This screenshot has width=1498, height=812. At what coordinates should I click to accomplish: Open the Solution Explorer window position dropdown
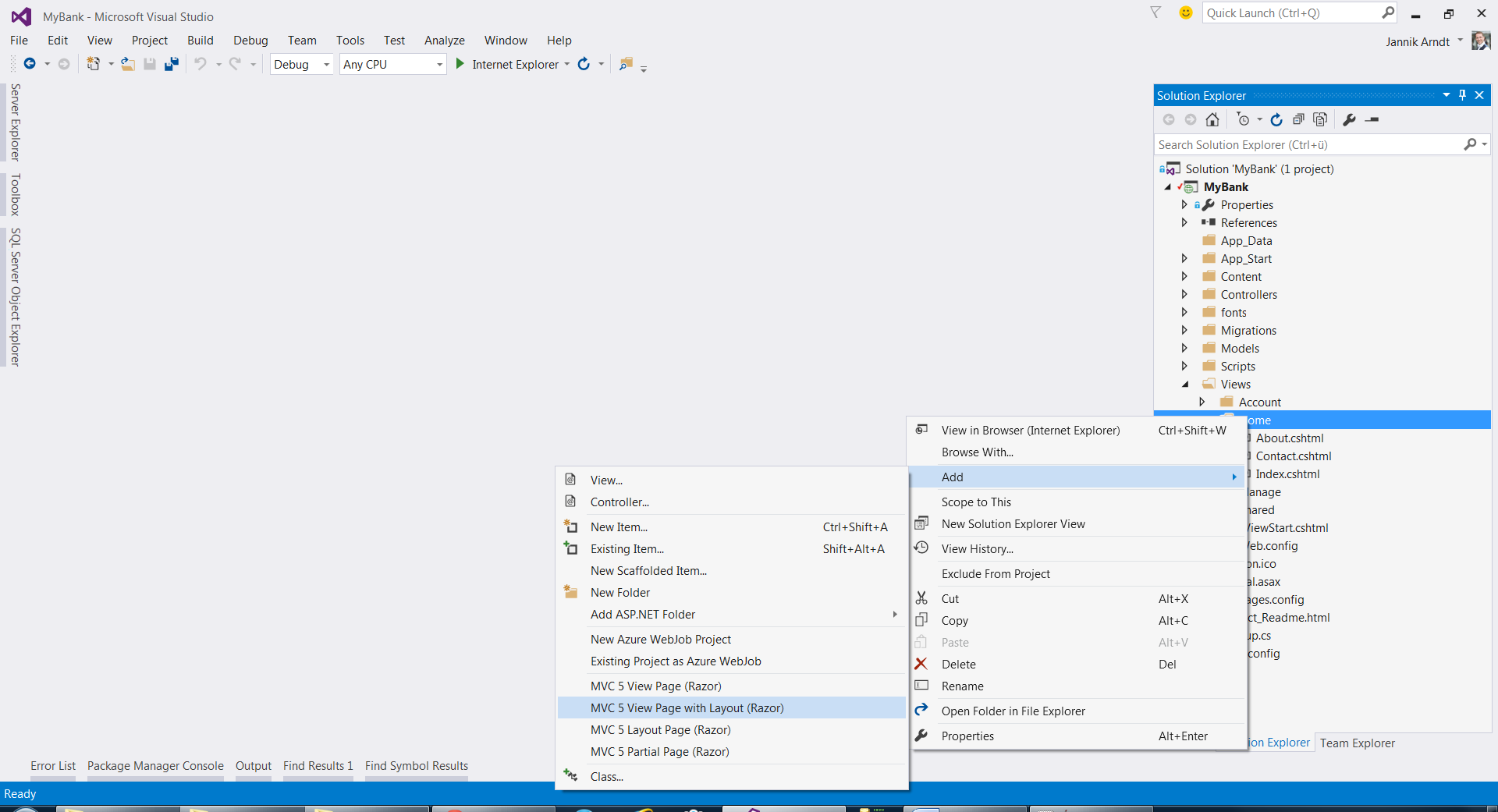coord(1447,95)
